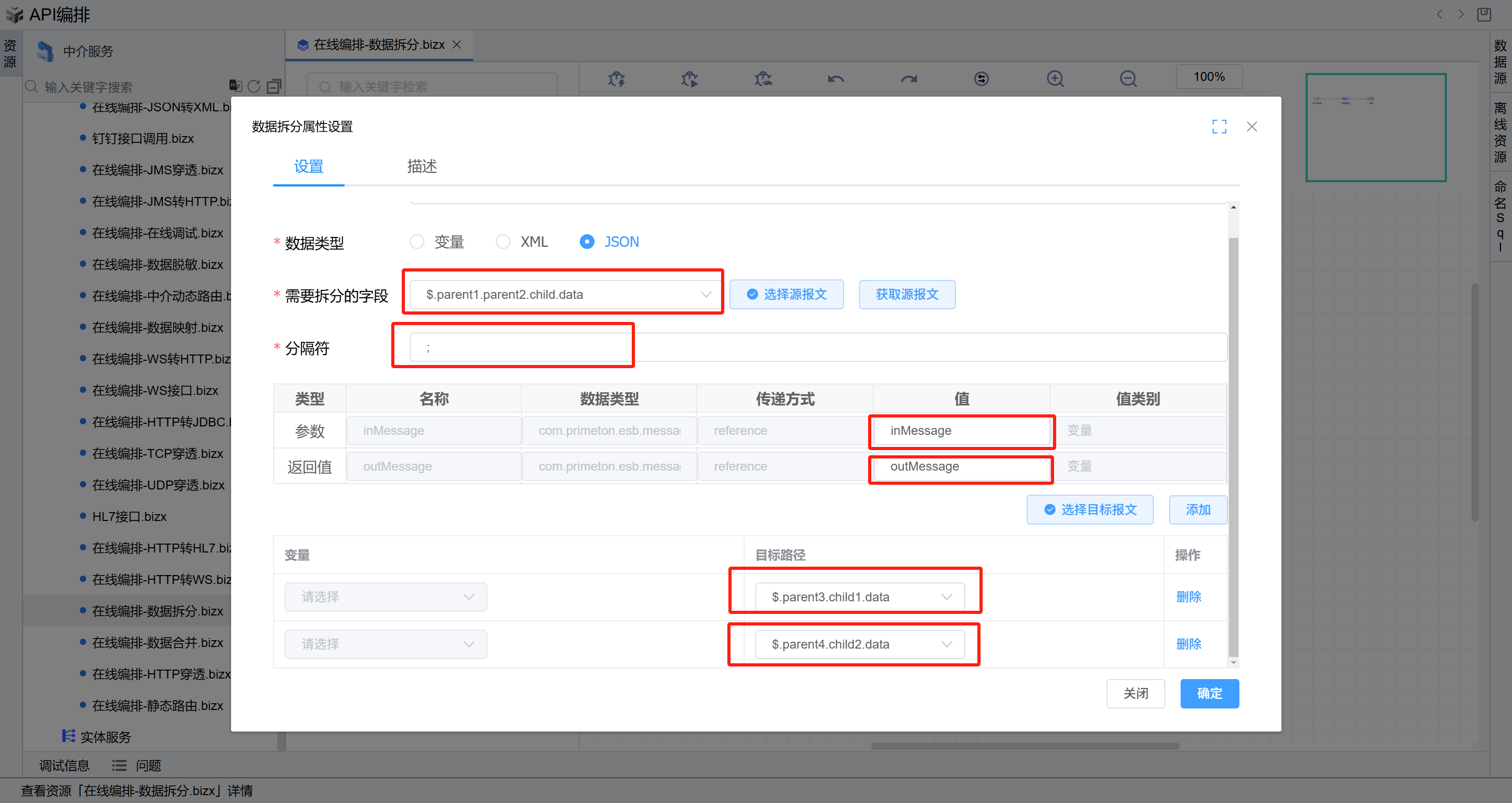The width and height of the screenshot is (1512, 803).
Task: Click the 确定 confirm button
Action: tap(1209, 694)
